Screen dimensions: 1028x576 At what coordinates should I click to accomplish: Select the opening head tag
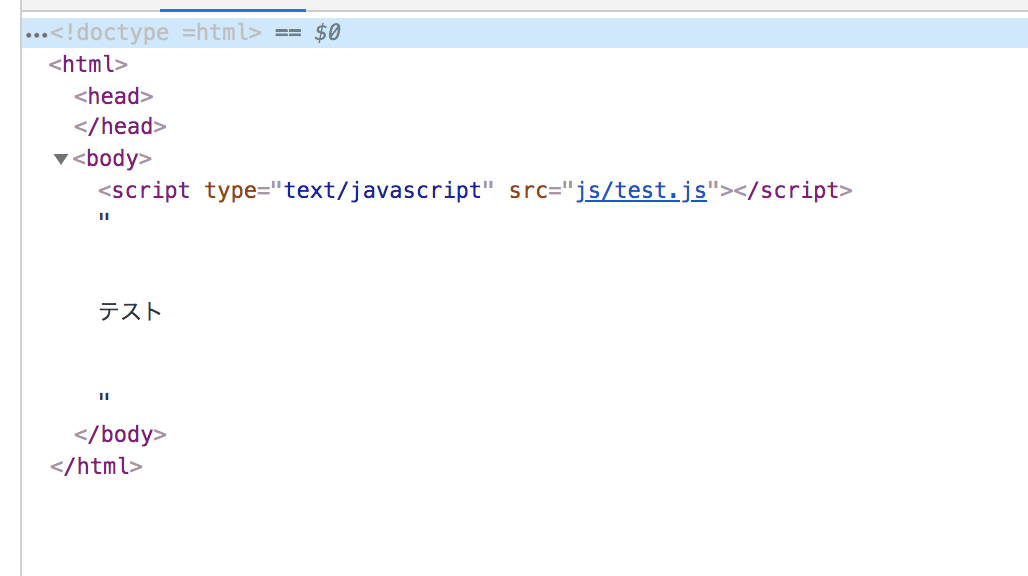[x=113, y=96]
